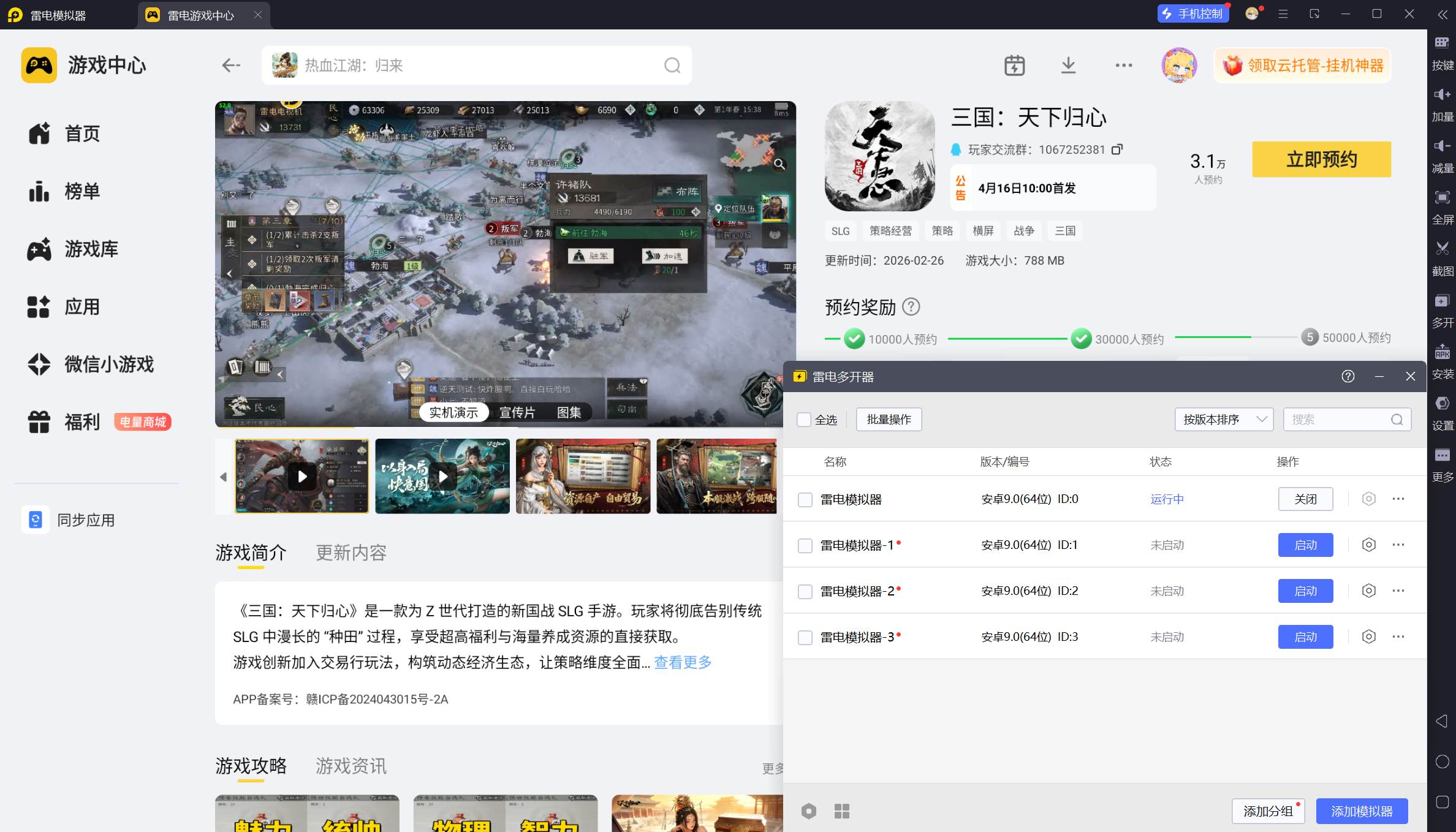This screenshot has height=832, width=1456.
Task: Select the 雷电模拟器-3 row checkbox
Action: tap(805, 637)
